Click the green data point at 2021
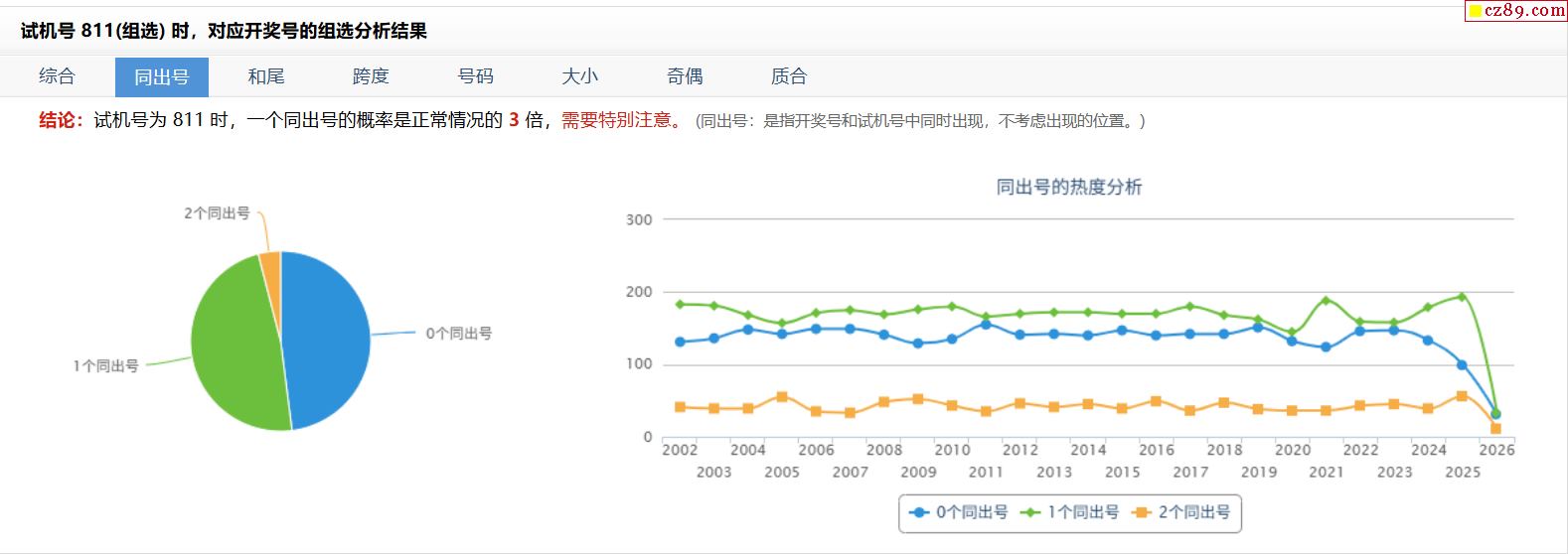This screenshot has width=1568, height=554. pos(1326,300)
